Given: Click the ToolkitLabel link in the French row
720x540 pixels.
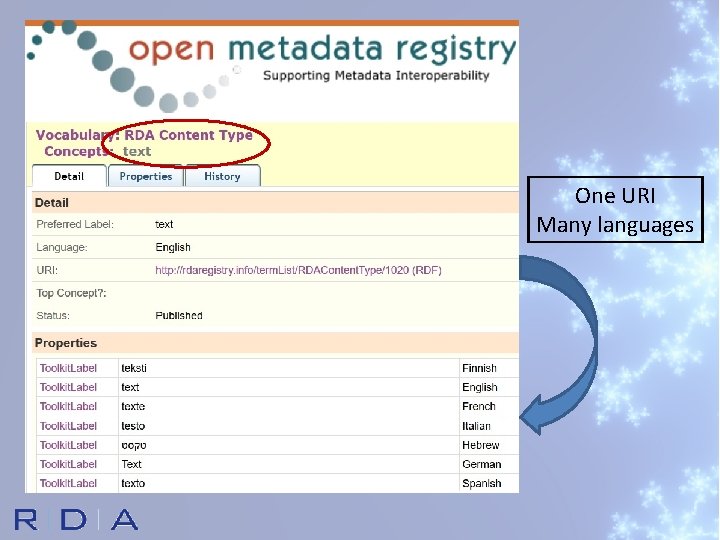Looking at the screenshot, I should 68,407.
